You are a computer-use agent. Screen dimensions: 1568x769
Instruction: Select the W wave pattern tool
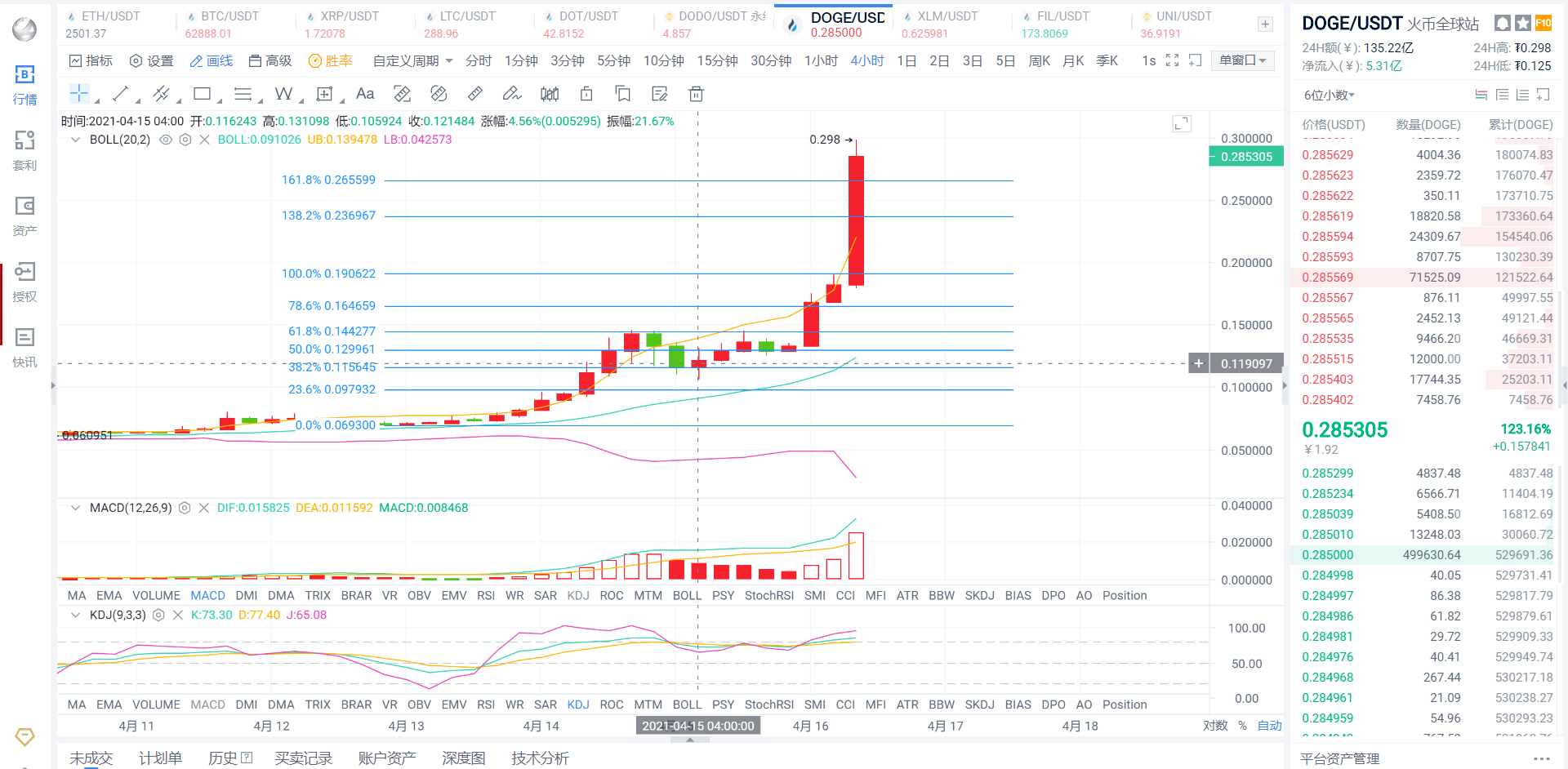tap(283, 94)
